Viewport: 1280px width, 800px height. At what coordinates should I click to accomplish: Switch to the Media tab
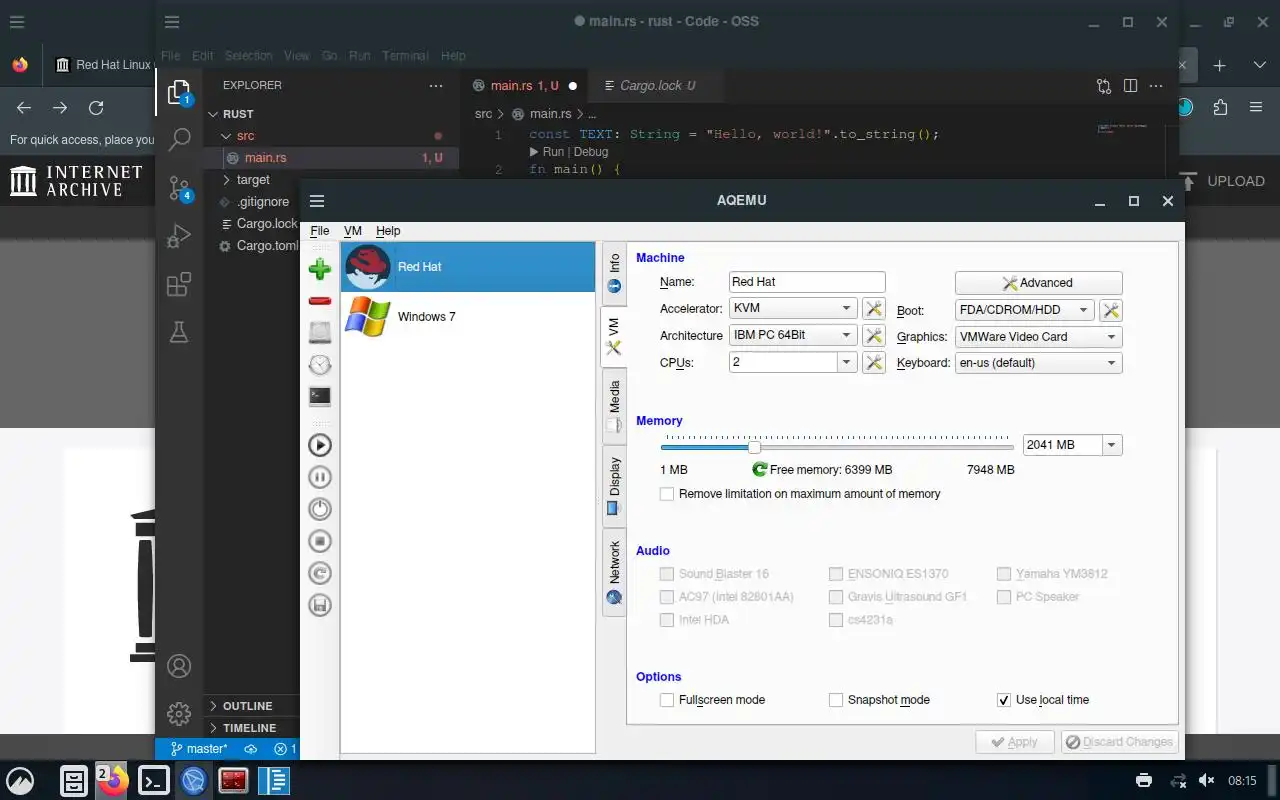pyautogui.click(x=614, y=406)
